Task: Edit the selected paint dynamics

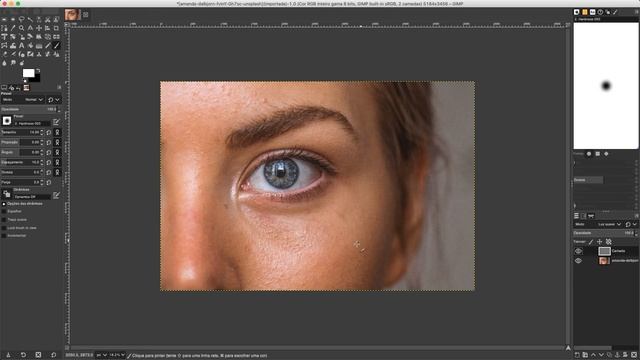Action: pyautogui.click(x=56, y=196)
